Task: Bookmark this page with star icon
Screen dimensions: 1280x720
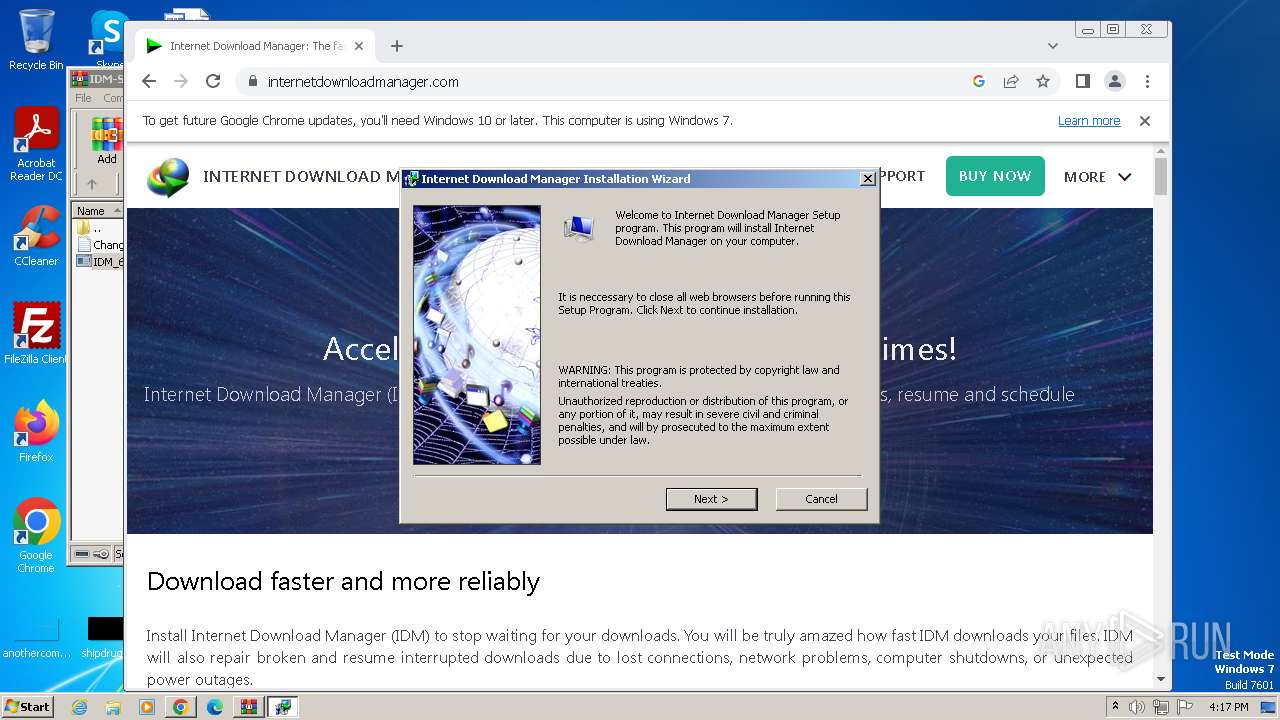Action: [x=1043, y=82]
